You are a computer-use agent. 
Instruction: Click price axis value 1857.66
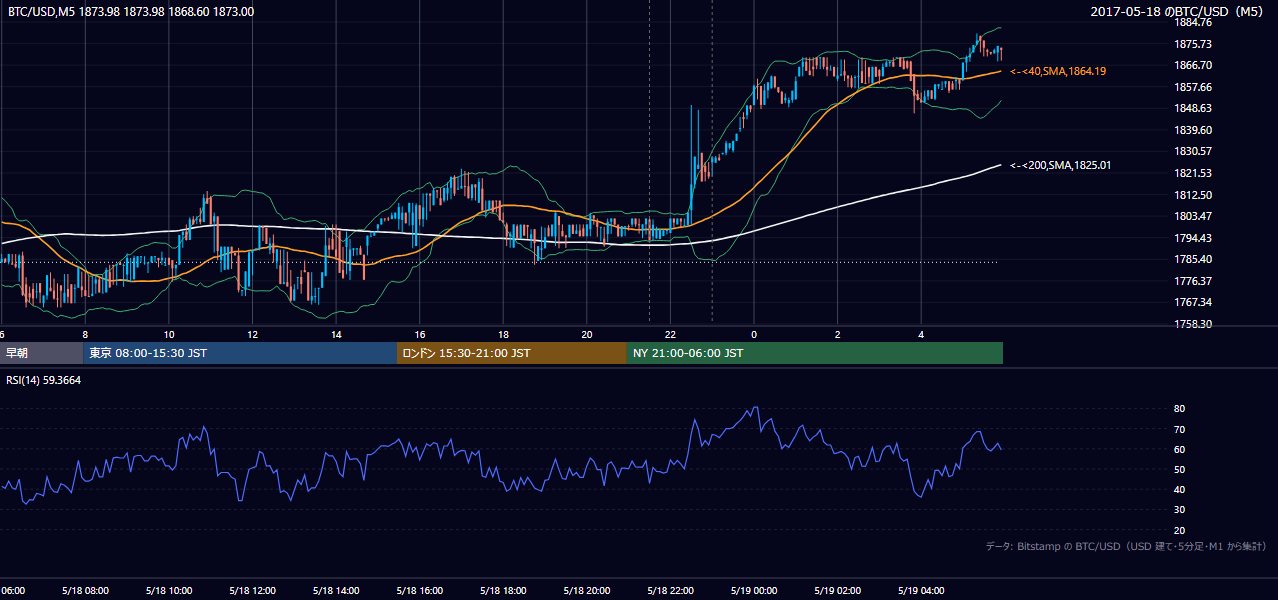(x=1193, y=87)
